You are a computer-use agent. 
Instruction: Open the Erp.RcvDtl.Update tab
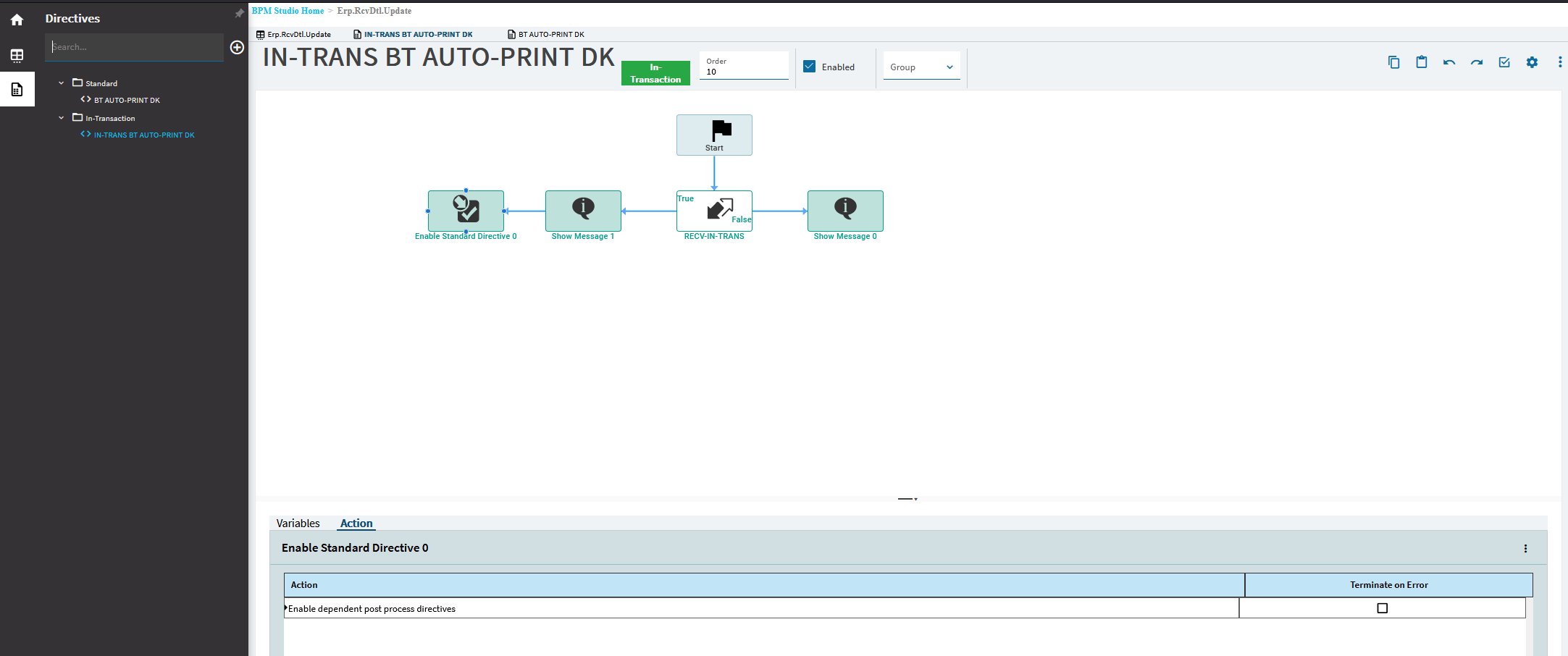(298, 34)
